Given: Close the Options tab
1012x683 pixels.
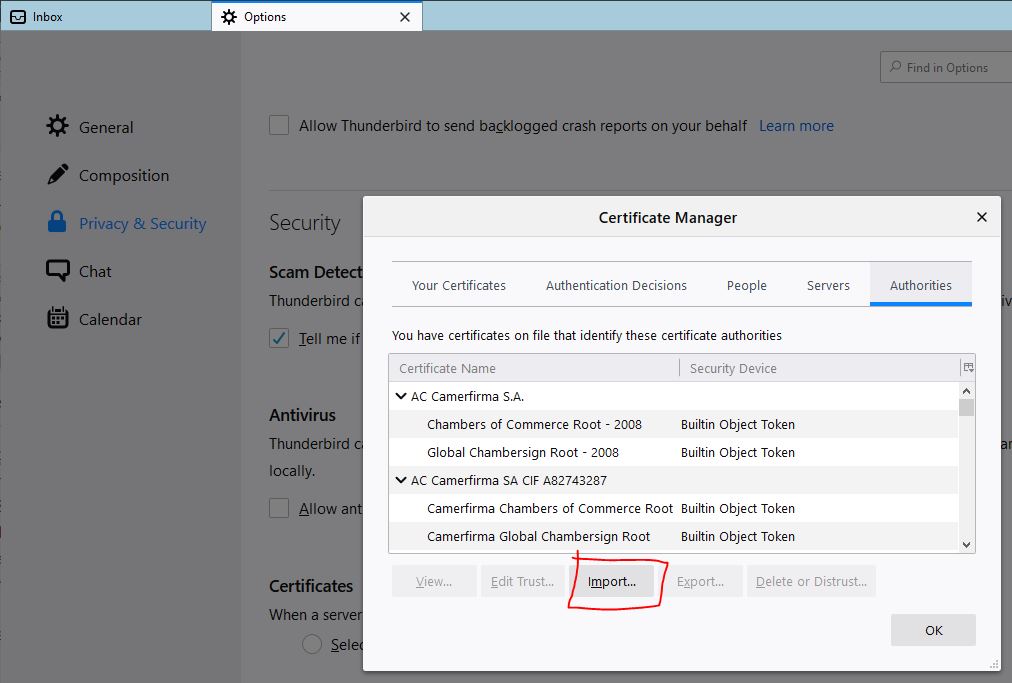Looking at the screenshot, I should pyautogui.click(x=405, y=17).
